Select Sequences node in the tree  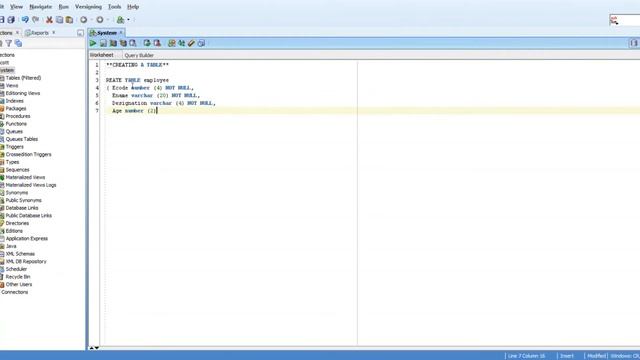coord(18,170)
